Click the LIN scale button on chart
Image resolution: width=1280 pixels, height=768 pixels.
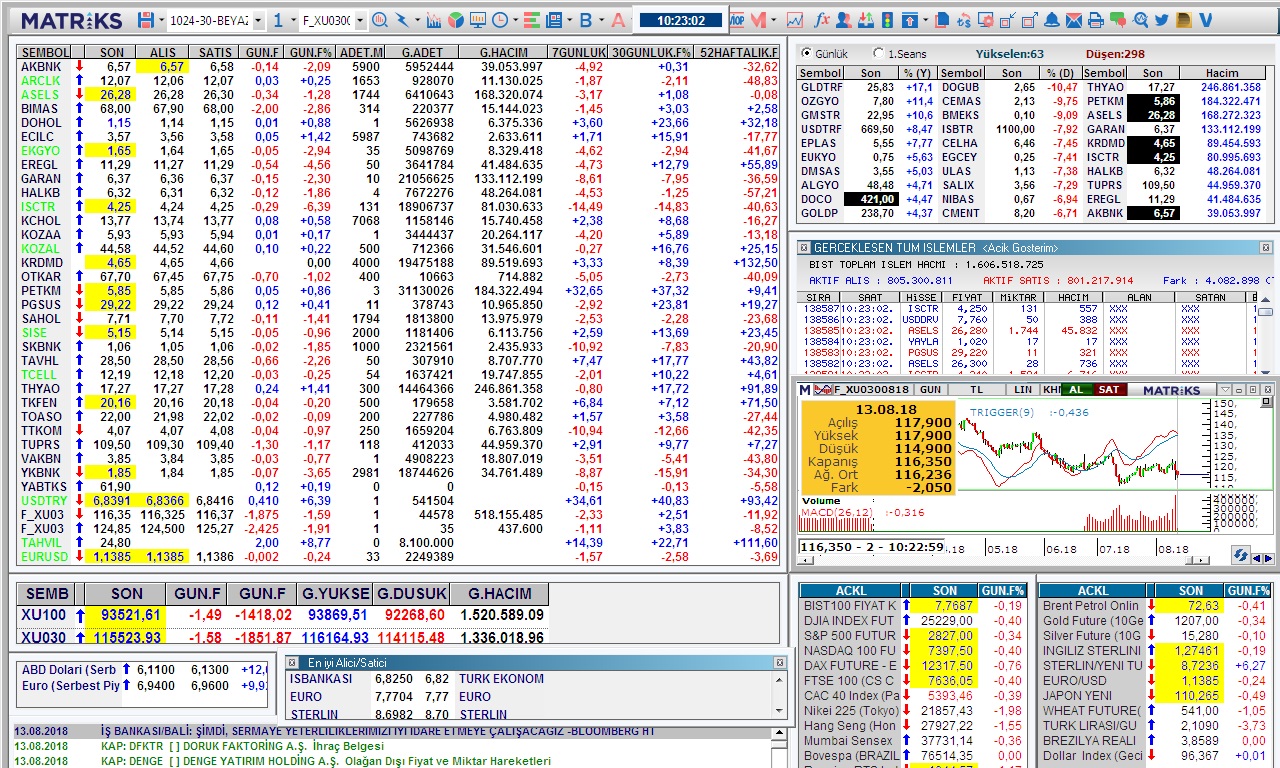pos(1023,390)
